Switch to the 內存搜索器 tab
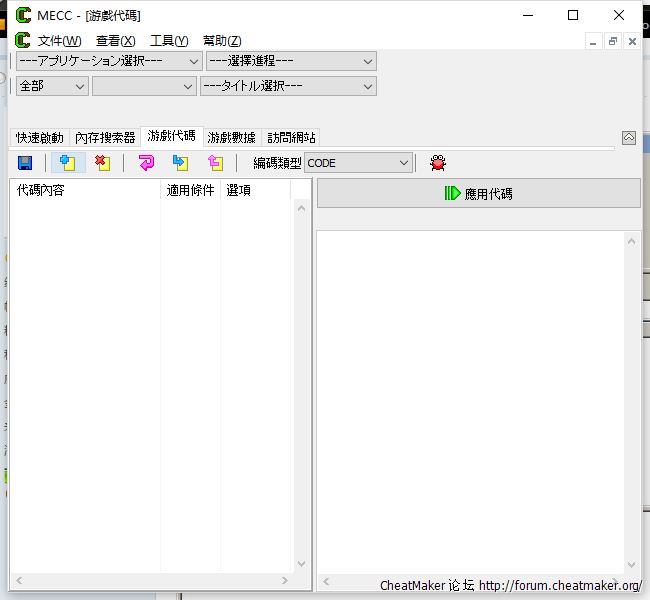 (105, 138)
